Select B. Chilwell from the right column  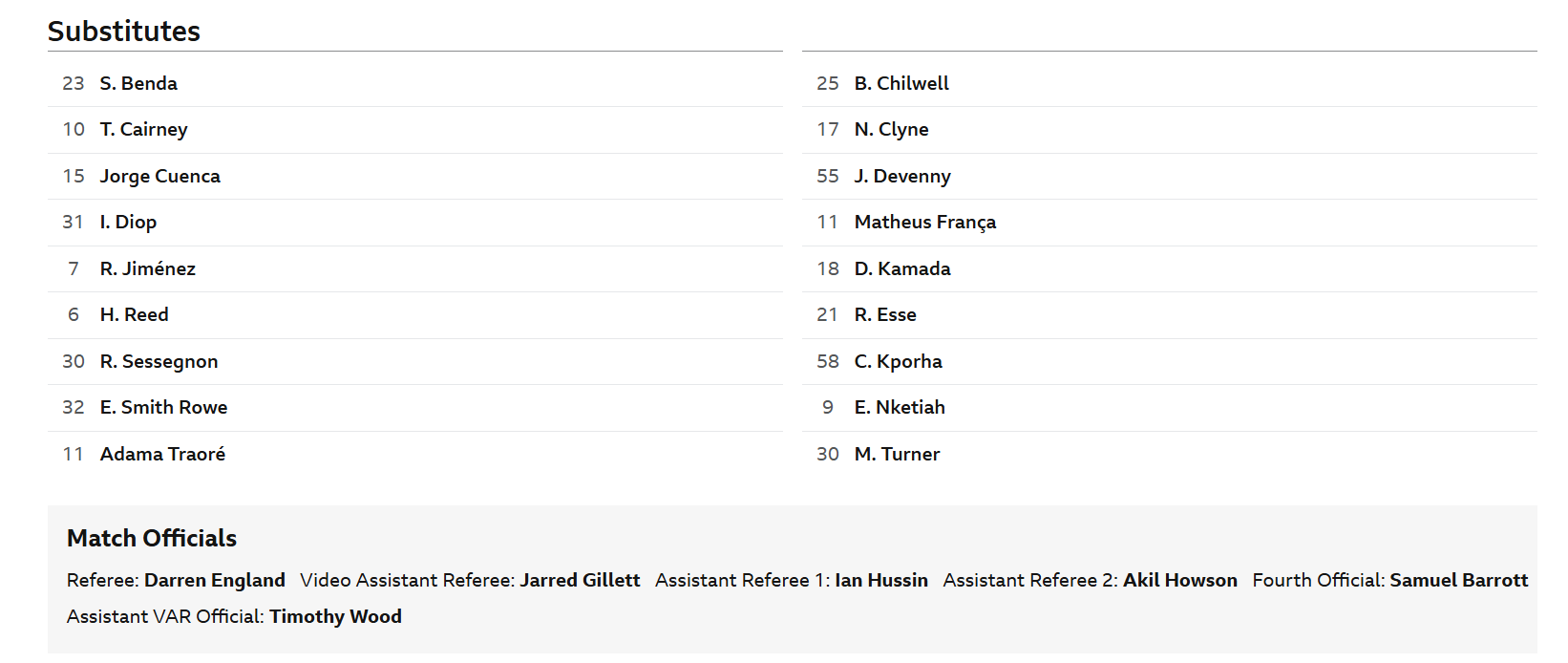[x=901, y=83]
